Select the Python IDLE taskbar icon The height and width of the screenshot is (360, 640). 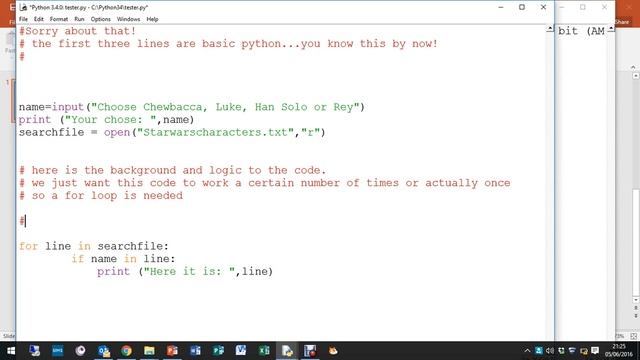coord(287,351)
